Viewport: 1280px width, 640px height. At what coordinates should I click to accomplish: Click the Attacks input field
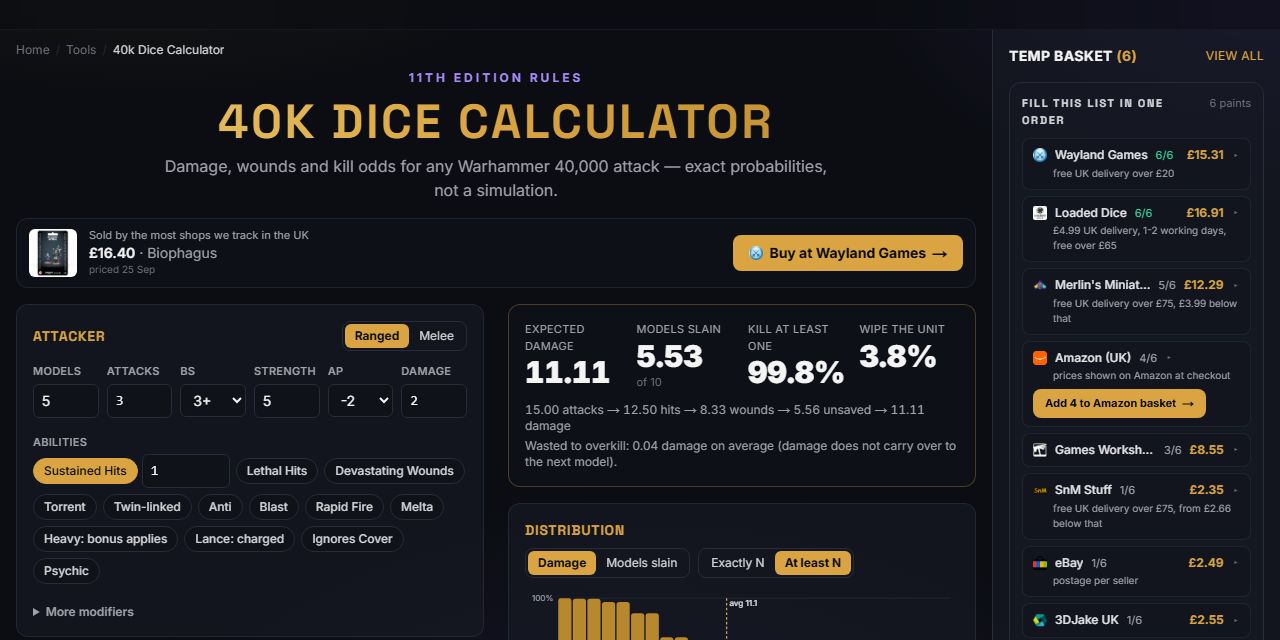pos(139,401)
